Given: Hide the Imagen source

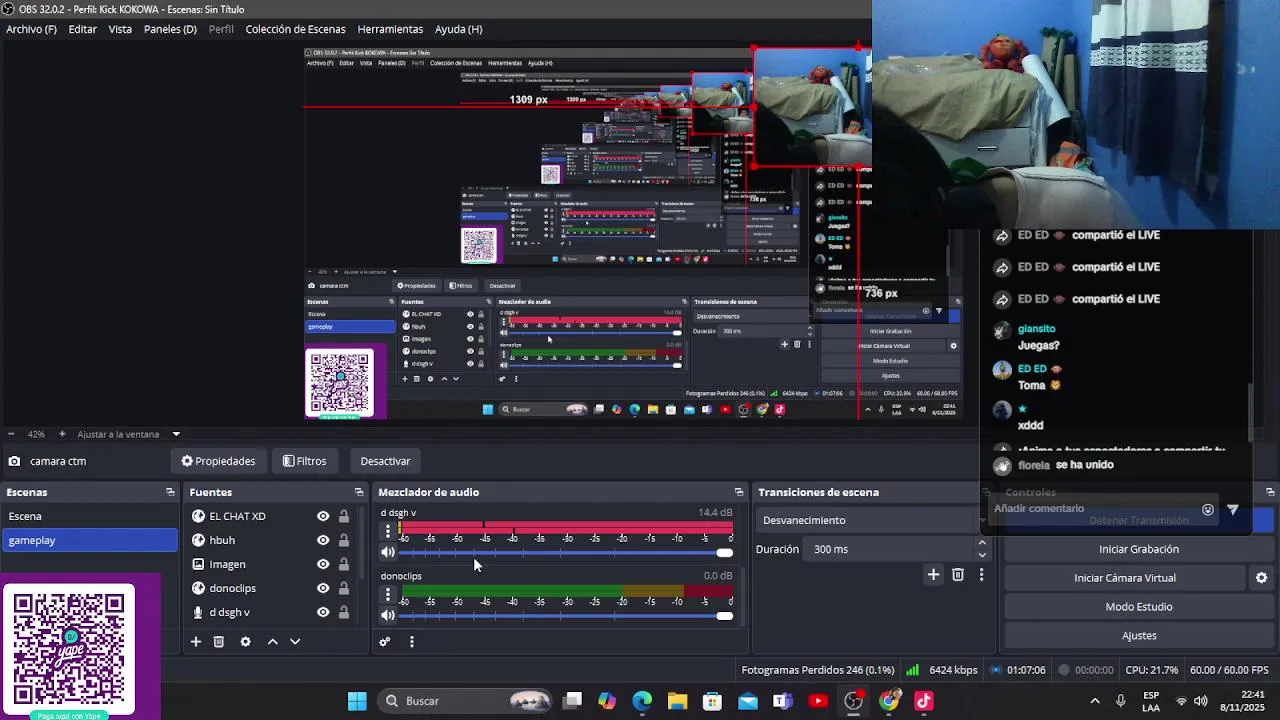Looking at the screenshot, I should [x=323, y=564].
